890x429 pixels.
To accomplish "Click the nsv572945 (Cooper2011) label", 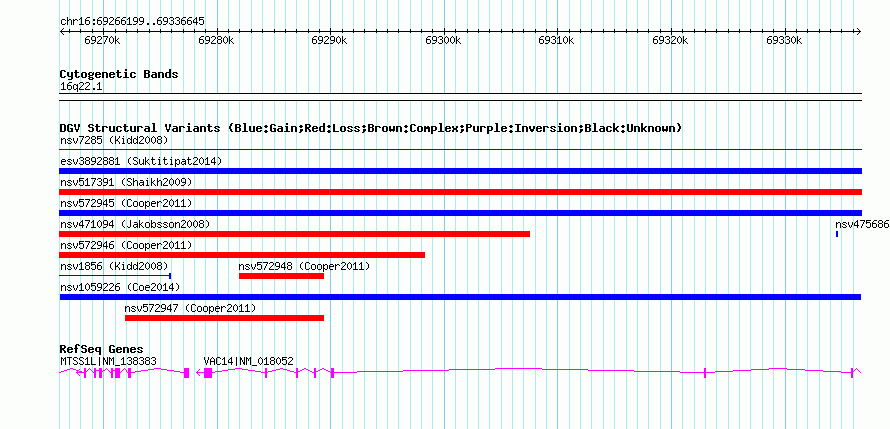I will pos(126,203).
